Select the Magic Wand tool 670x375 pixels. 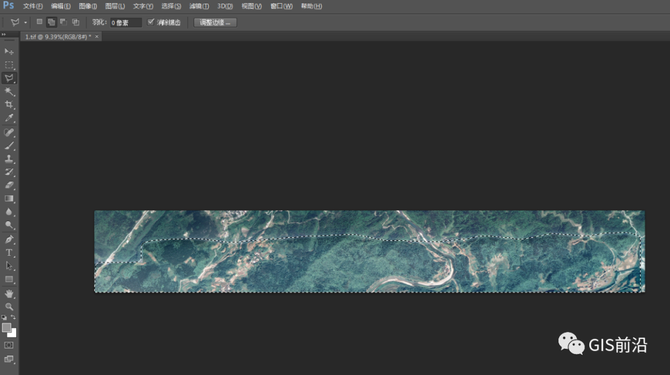click(x=9, y=91)
